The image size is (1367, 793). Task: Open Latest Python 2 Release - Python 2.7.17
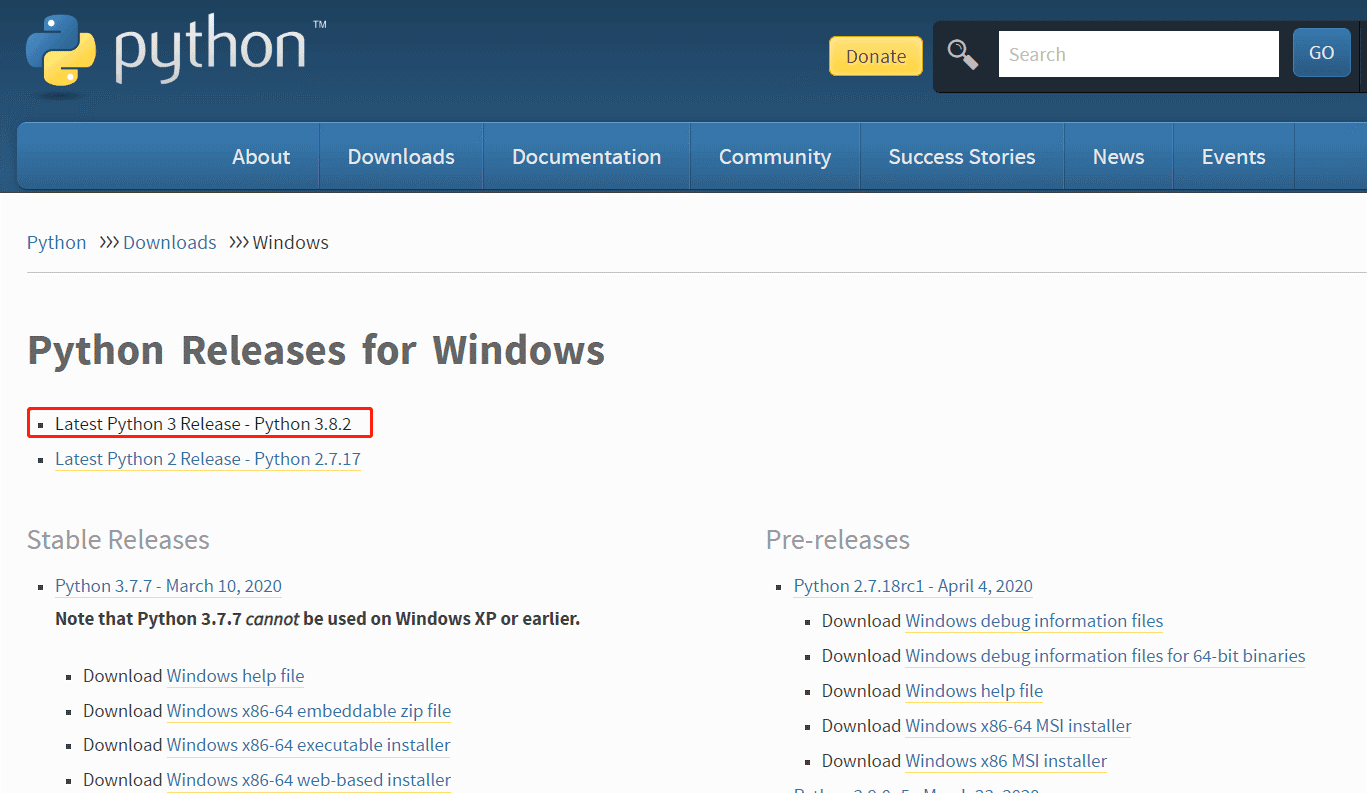[208, 459]
